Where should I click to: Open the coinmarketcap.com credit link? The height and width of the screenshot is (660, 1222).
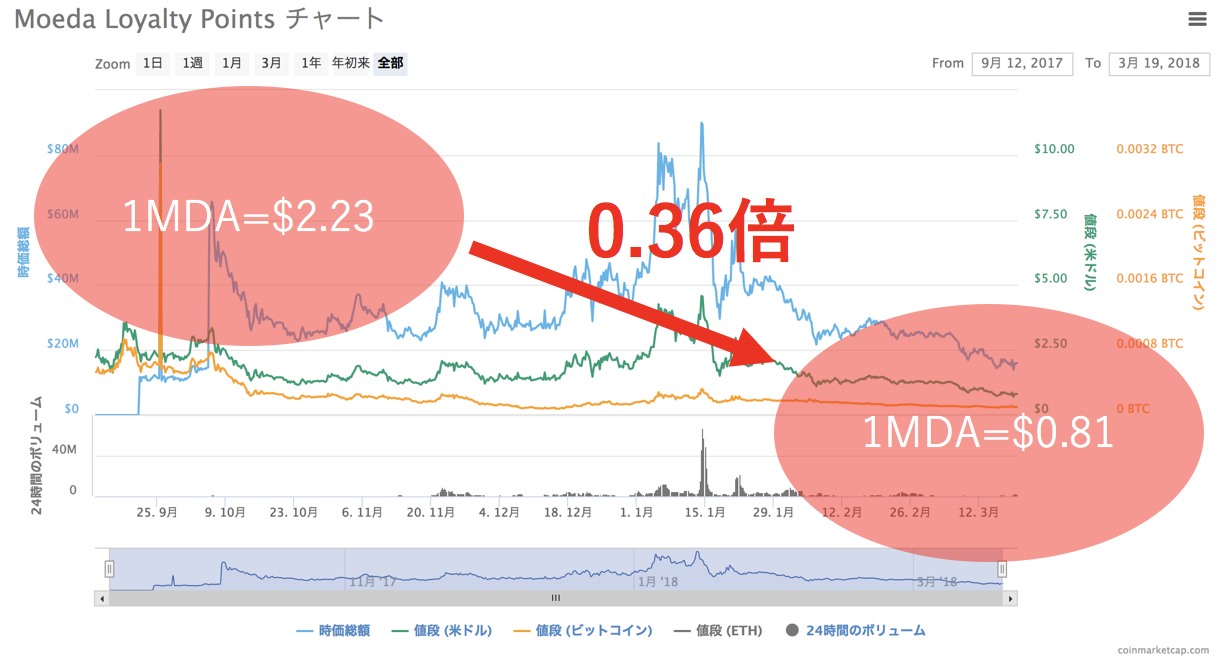pyautogui.click(x=1163, y=649)
